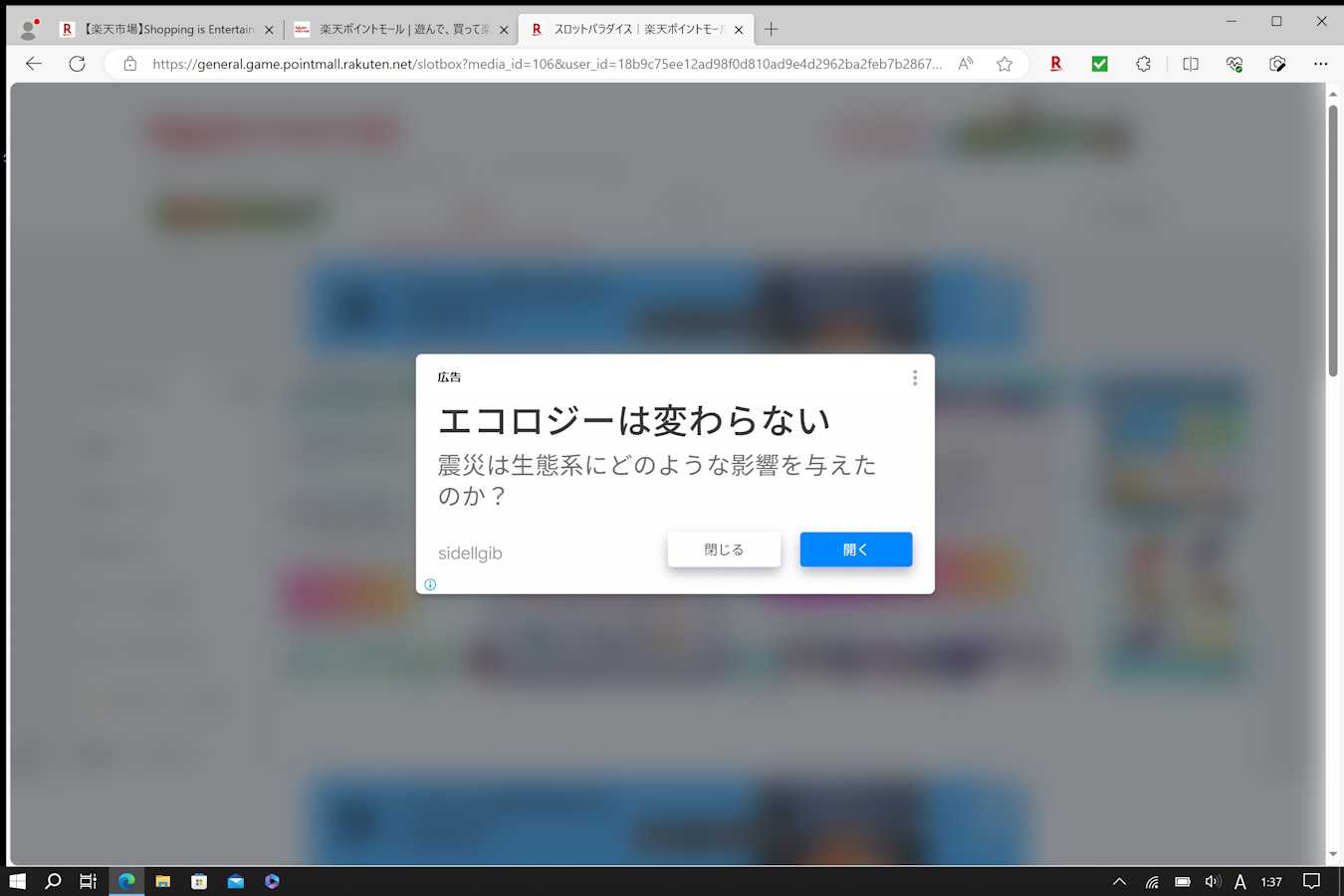Click the advertiser name sidellgib

(x=470, y=554)
